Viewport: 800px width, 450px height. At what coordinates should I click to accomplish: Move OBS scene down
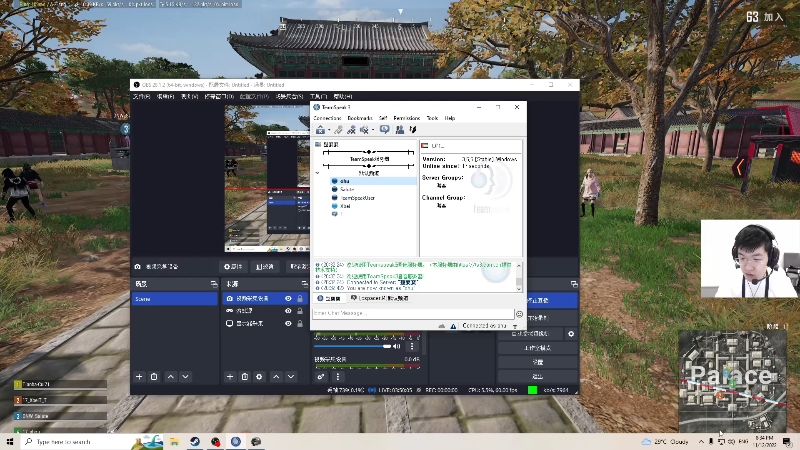(185, 377)
